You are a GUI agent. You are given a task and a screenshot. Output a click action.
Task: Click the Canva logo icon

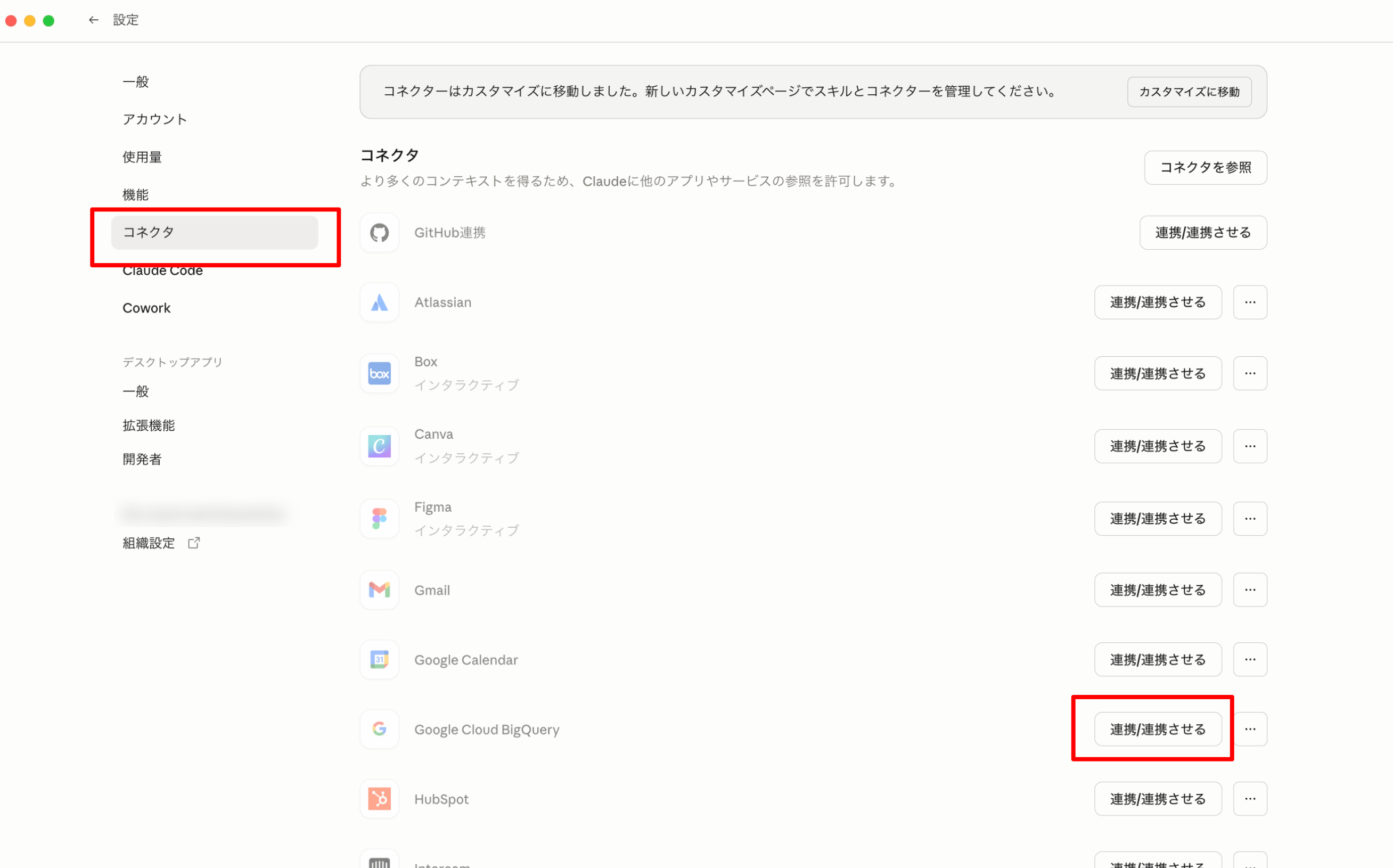click(x=379, y=446)
